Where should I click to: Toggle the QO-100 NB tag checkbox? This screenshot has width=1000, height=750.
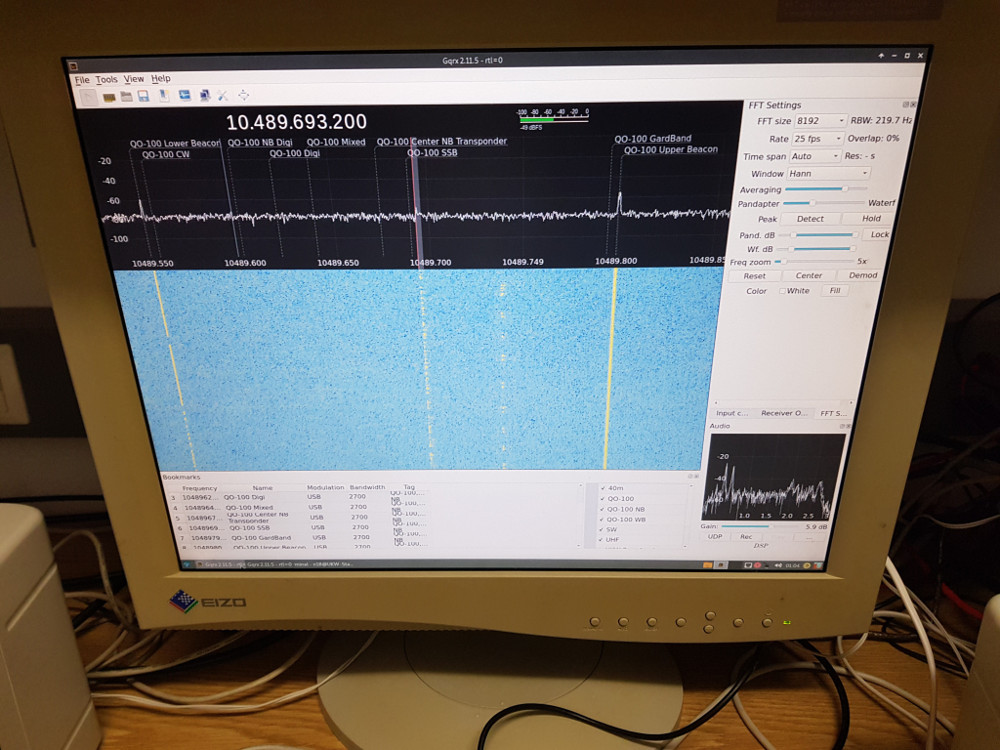[602, 509]
